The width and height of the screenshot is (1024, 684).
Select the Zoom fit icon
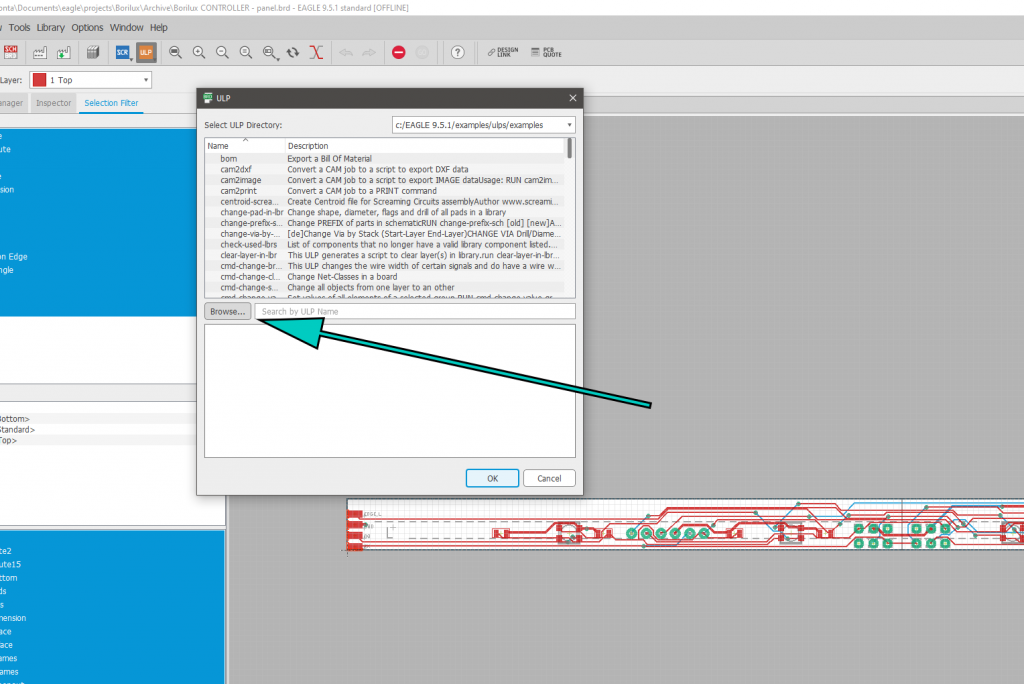(175, 52)
